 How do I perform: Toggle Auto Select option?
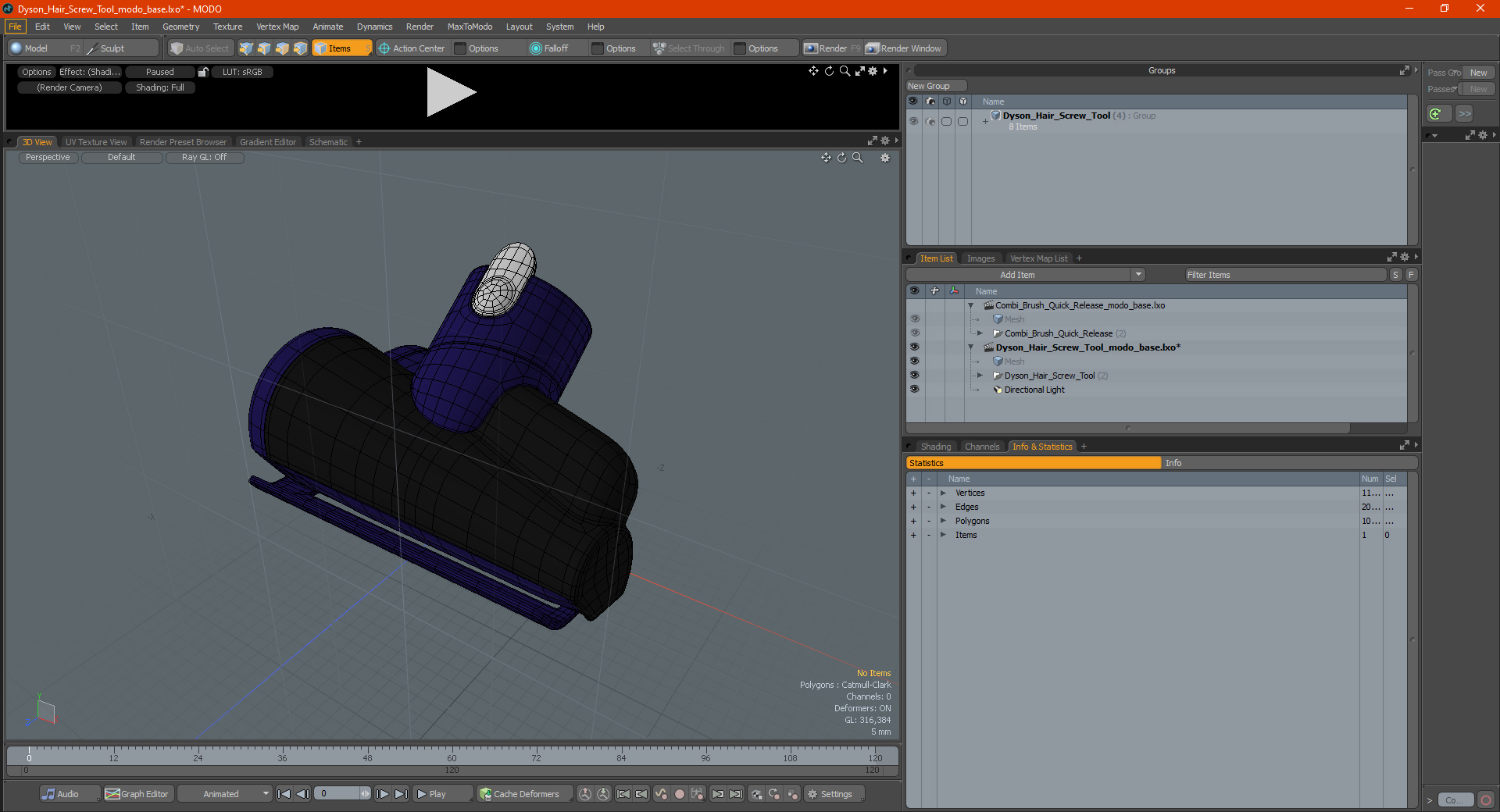pos(201,48)
